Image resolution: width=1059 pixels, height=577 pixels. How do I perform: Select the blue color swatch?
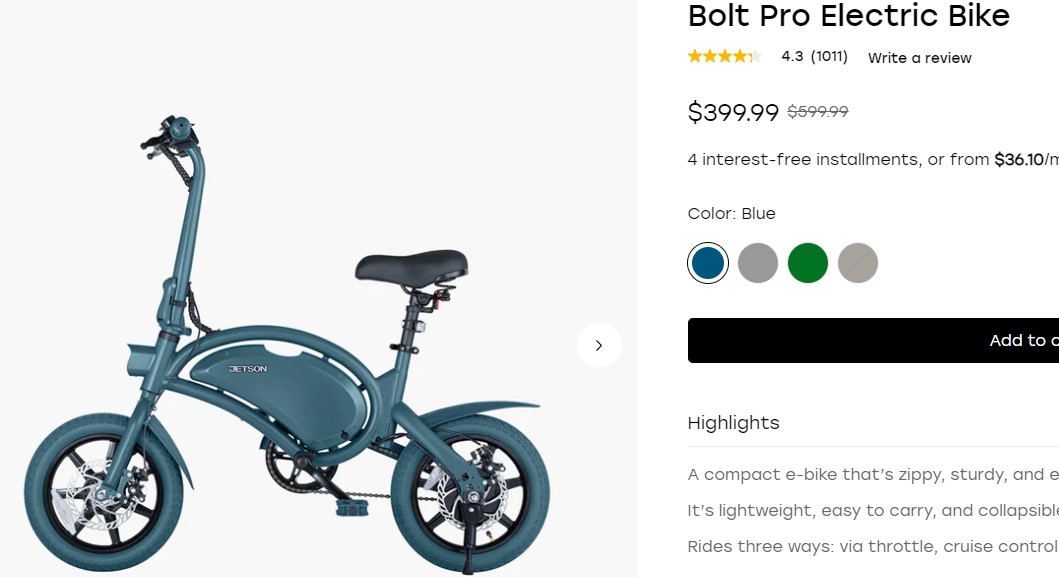pos(708,263)
